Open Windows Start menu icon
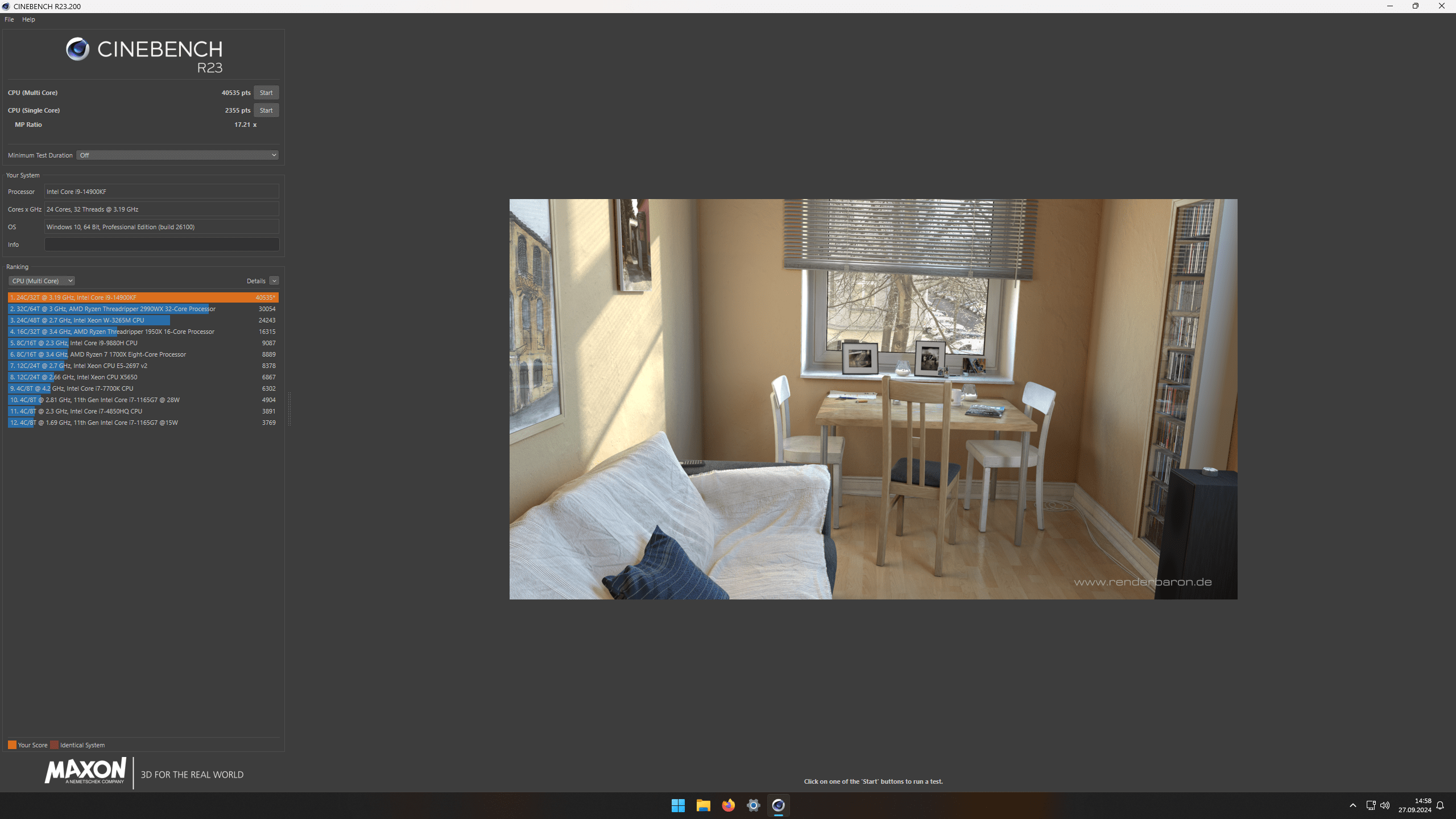Viewport: 1456px width, 819px height. [678, 805]
